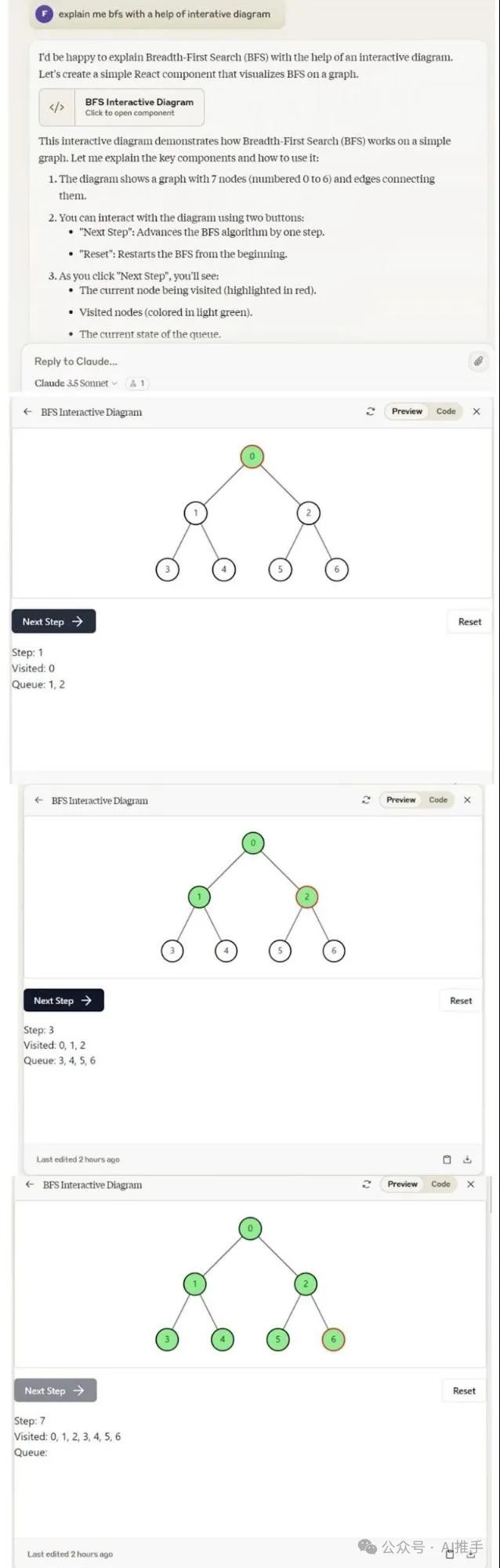The image size is (500, 1568).
Task: Click the download icon beside Last edited
Action: coord(467,1159)
